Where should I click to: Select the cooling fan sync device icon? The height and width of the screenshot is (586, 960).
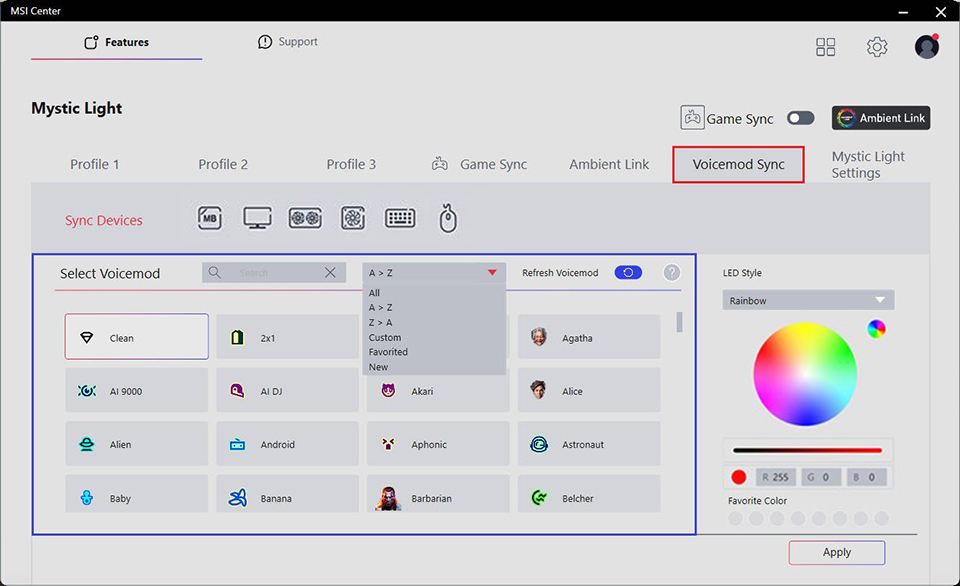tap(353, 218)
